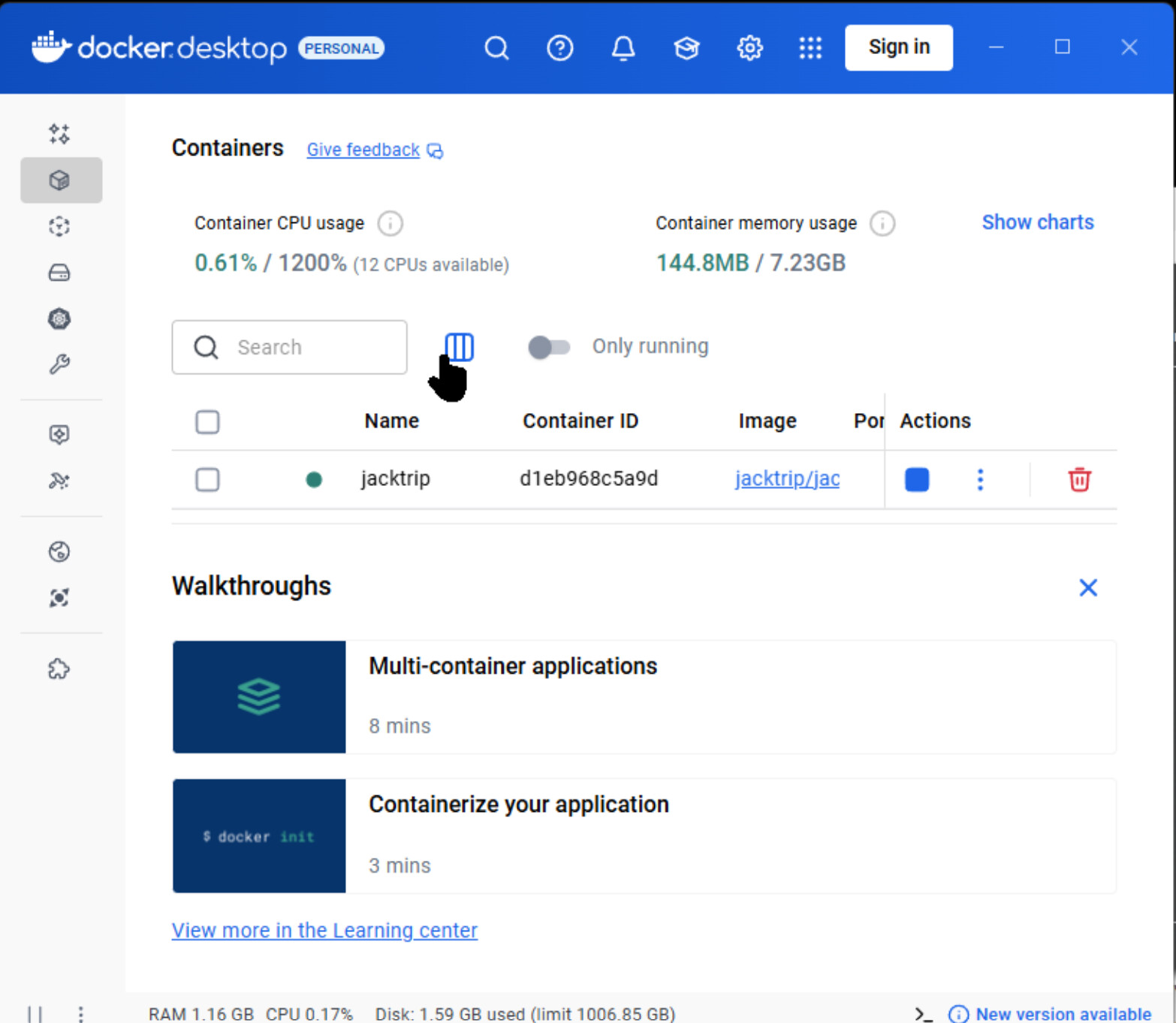Viewport: 1176px width, 1023px height.
Task: Open Docker Scout in the sidebar
Action: (x=59, y=598)
